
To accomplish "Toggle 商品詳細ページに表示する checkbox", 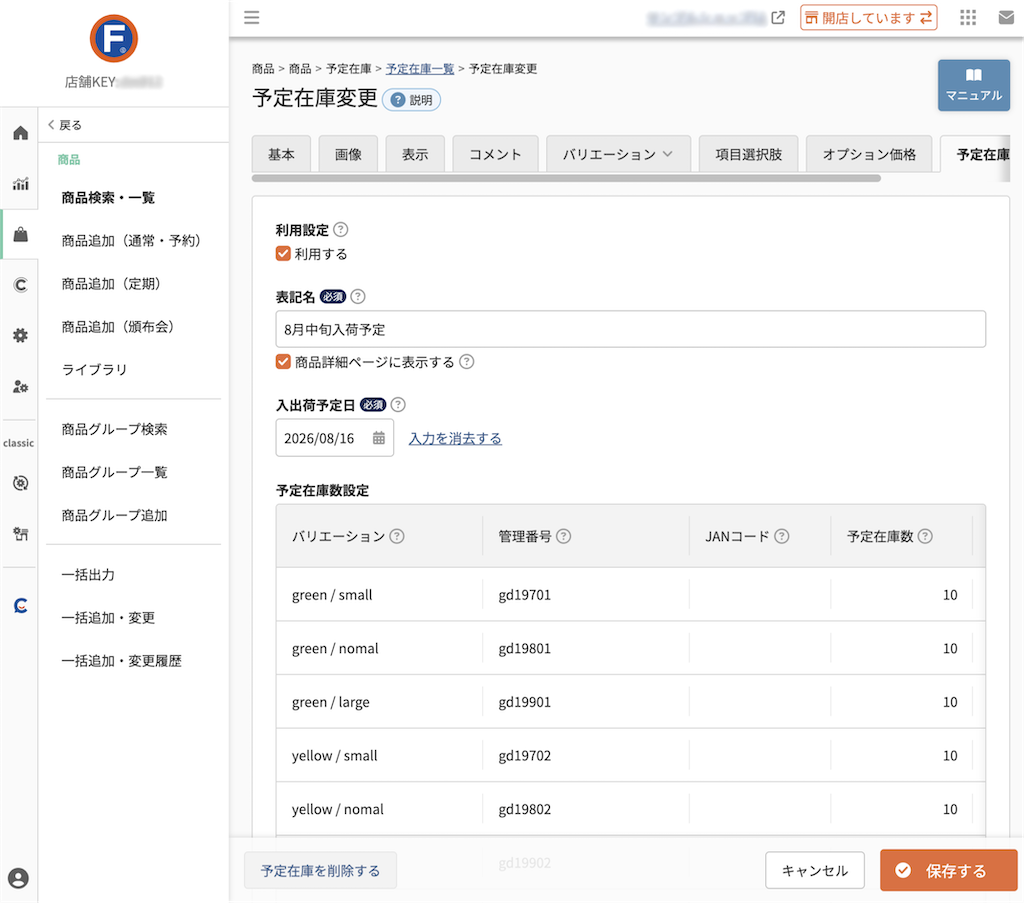I will pyautogui.click(x=283, y=362).
